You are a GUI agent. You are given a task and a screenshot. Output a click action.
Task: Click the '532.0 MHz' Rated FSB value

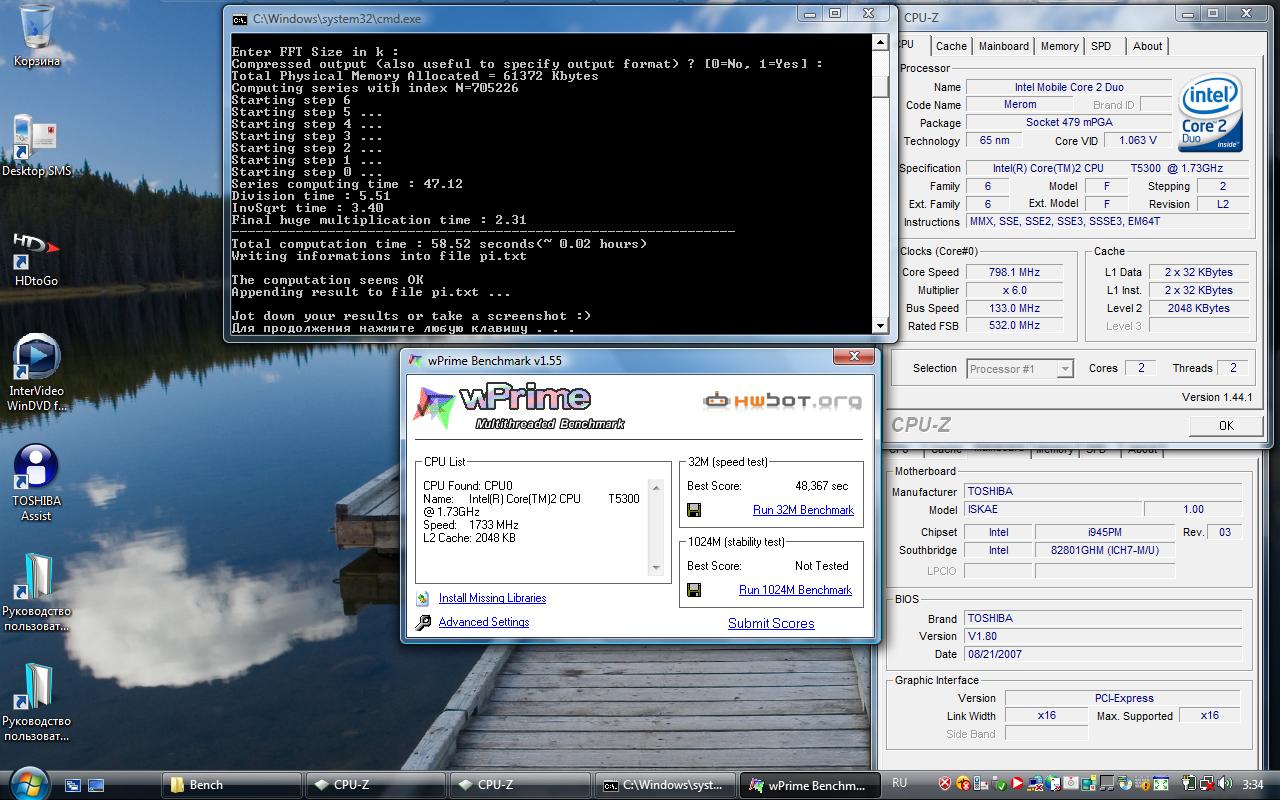point(1013,326)
